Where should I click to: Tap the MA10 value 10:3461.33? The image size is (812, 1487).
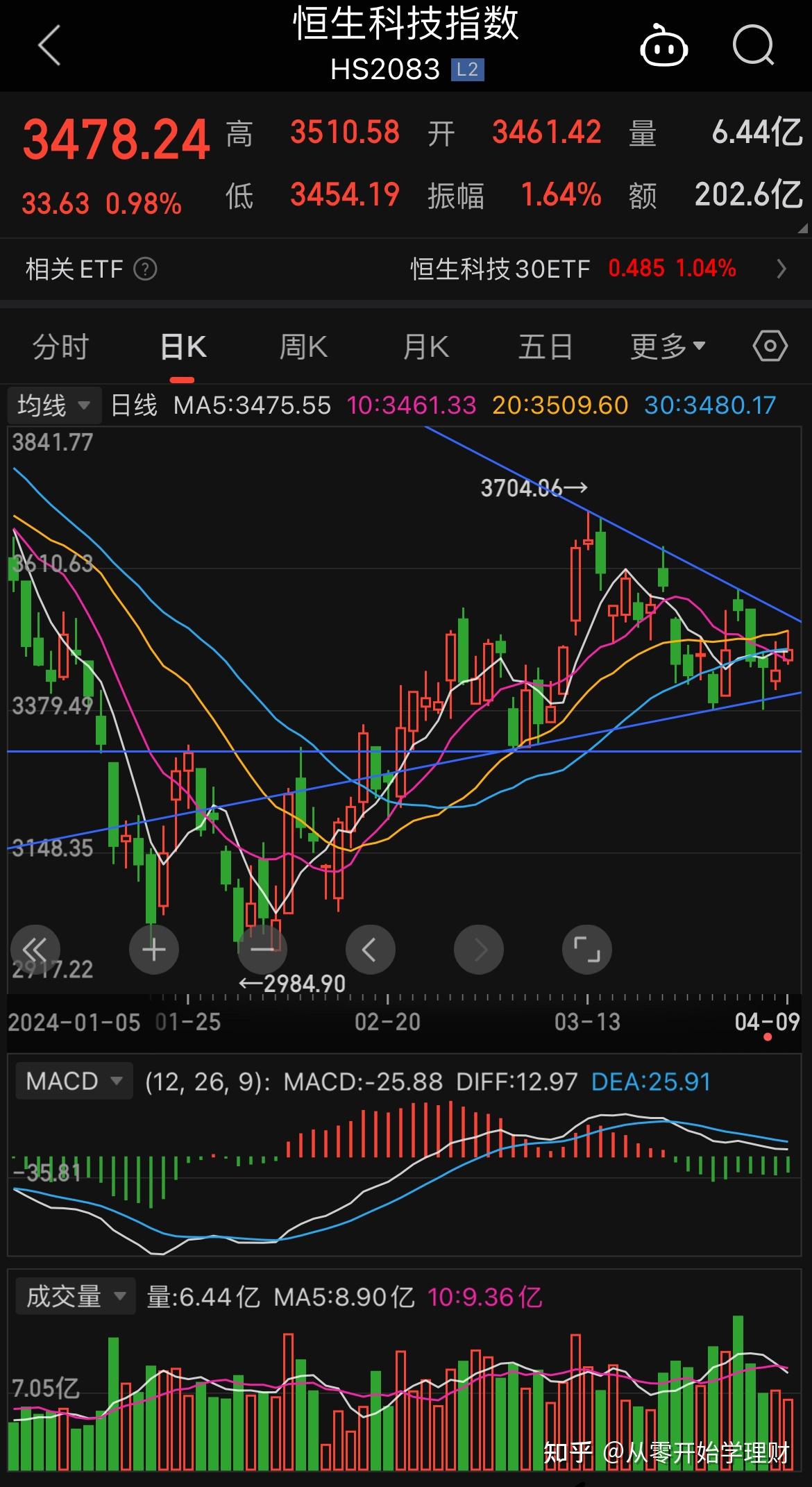pyautogui.click(x=412, y=405)
